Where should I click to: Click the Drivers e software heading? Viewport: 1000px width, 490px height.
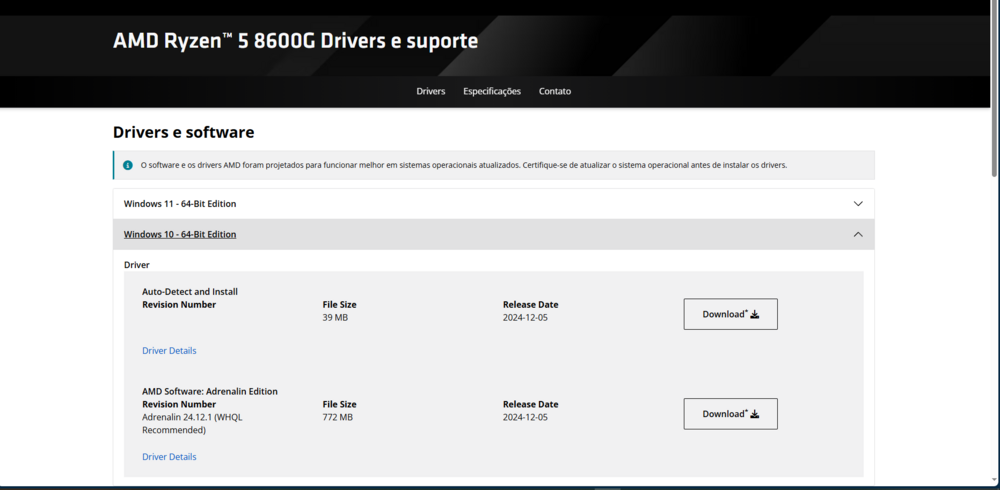pos(183,132)
